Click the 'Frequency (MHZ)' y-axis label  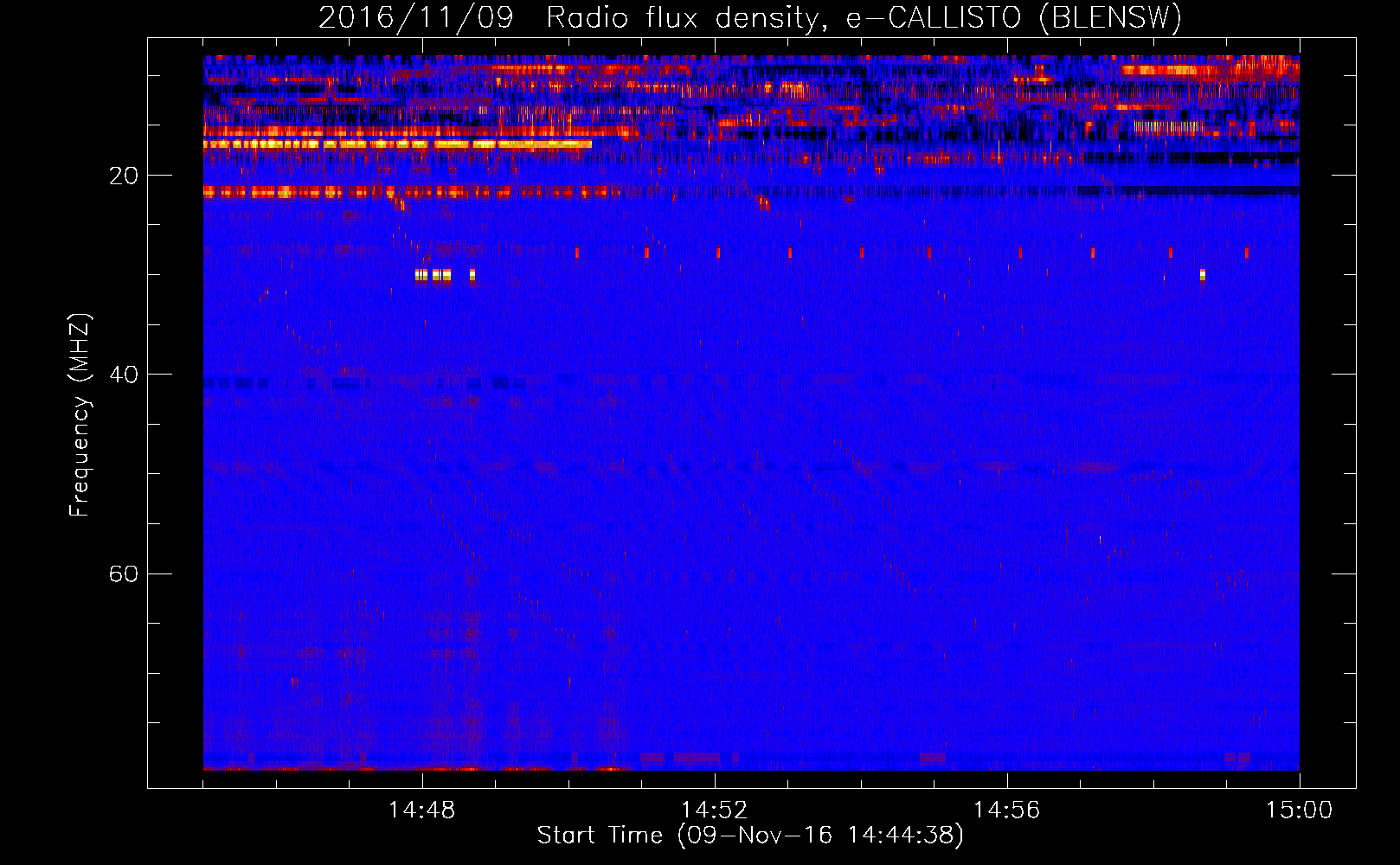[x=80, y=415]
